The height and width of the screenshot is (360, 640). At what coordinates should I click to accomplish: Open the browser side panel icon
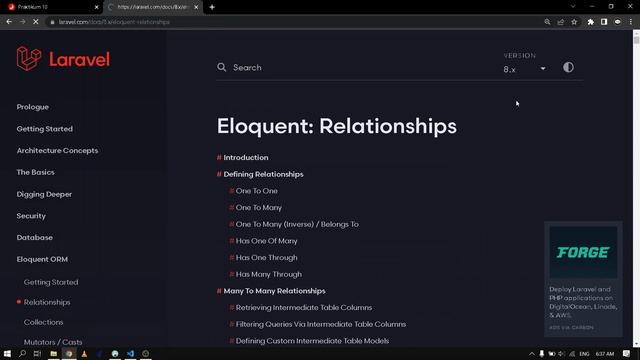(604, 22)
